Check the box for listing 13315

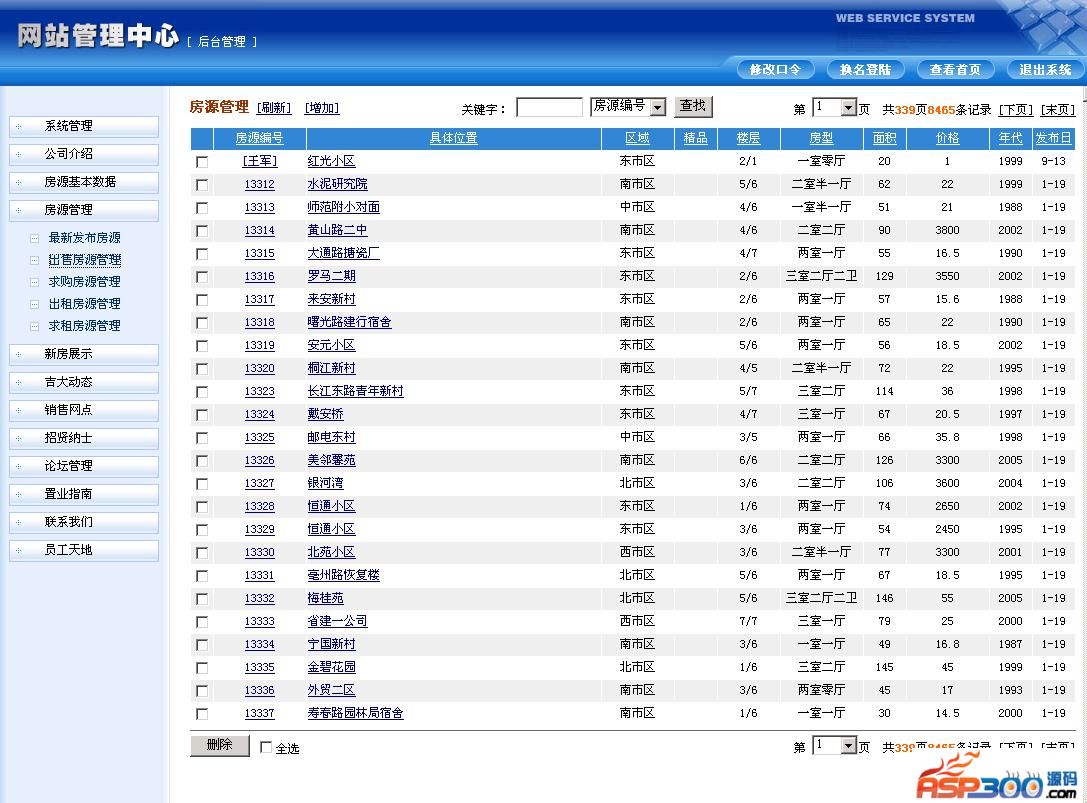point(202,254)
